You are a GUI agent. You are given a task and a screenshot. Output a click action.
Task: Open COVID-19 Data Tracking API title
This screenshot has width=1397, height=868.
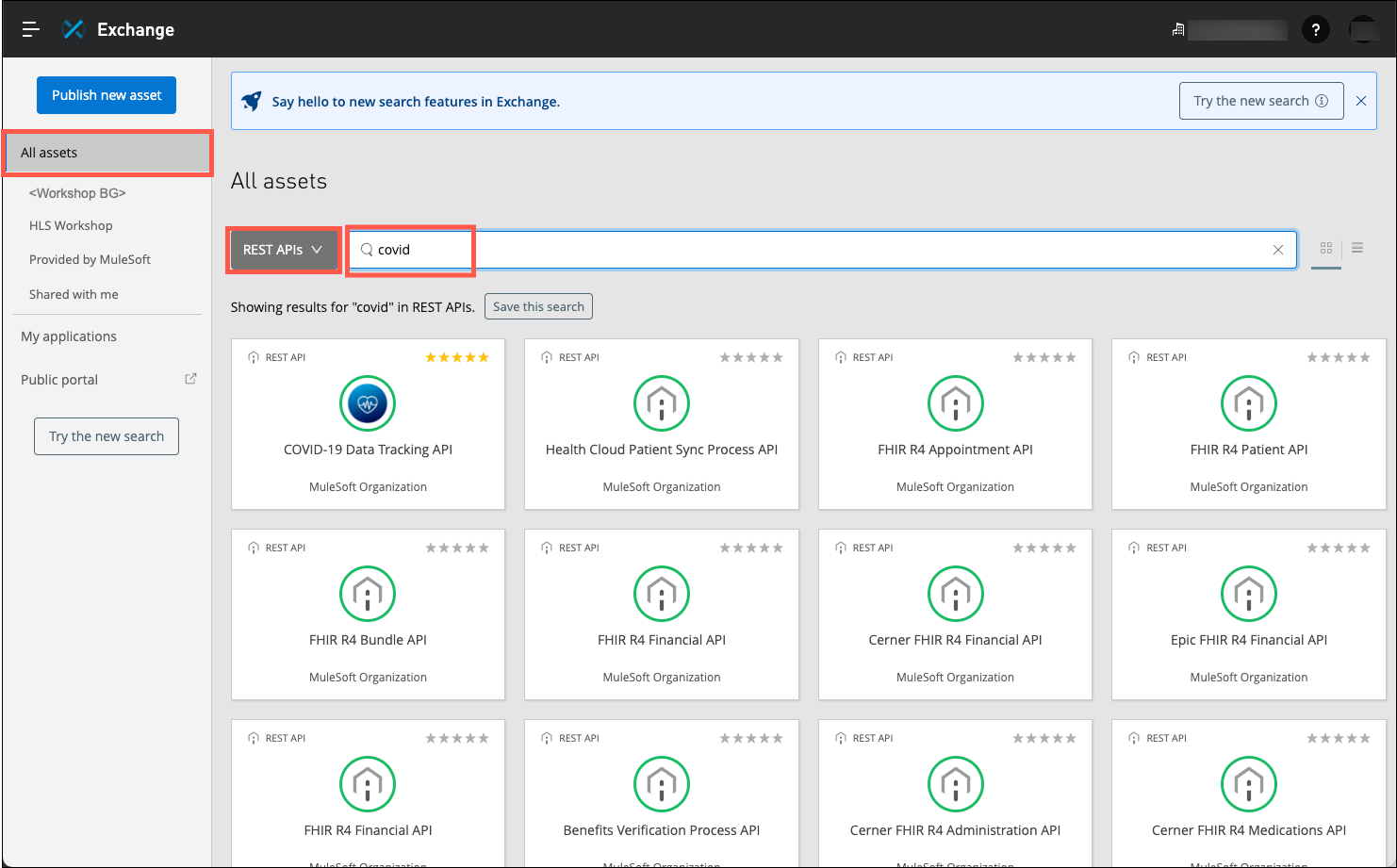point(368,450)
